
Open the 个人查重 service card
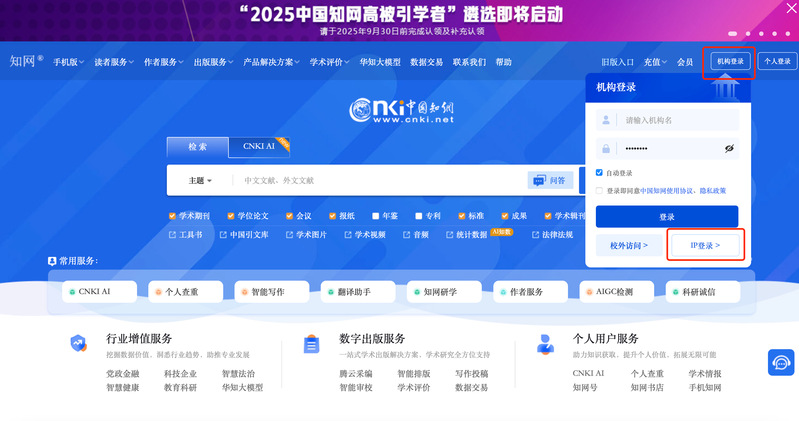185,292
